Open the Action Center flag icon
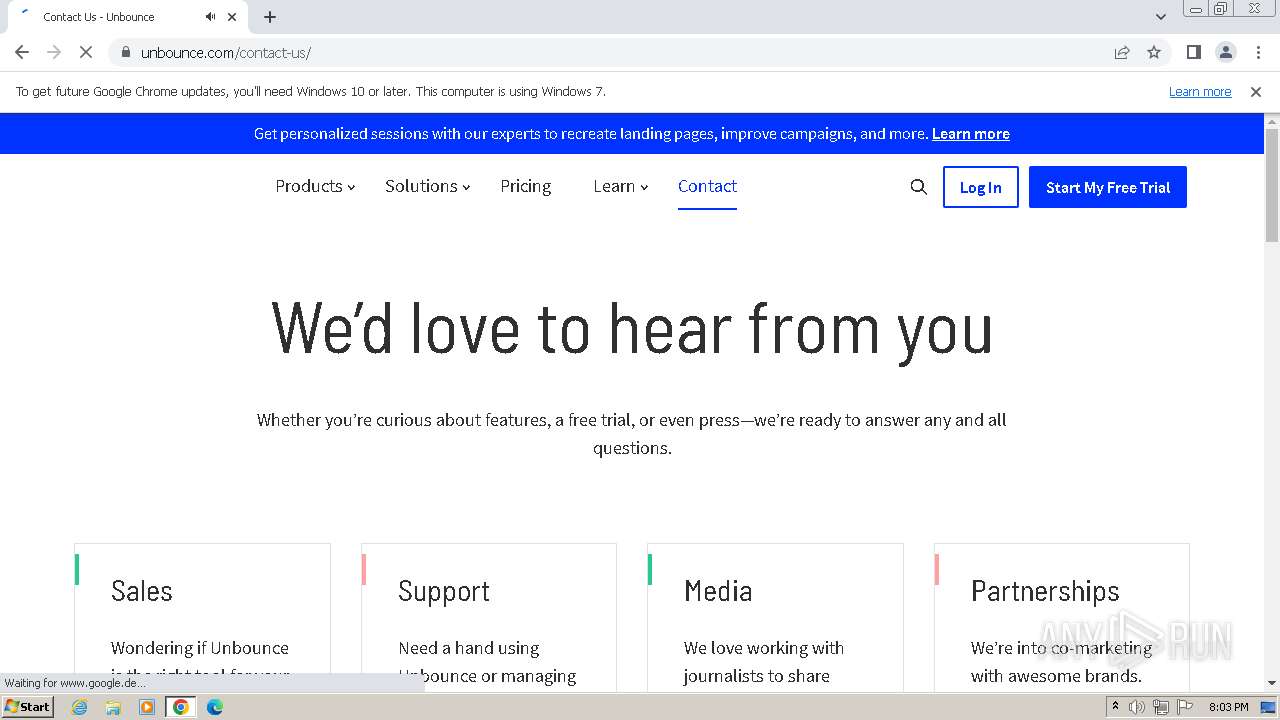Viewport: 1280px width, 720px height. click(x=1183, y=707)
